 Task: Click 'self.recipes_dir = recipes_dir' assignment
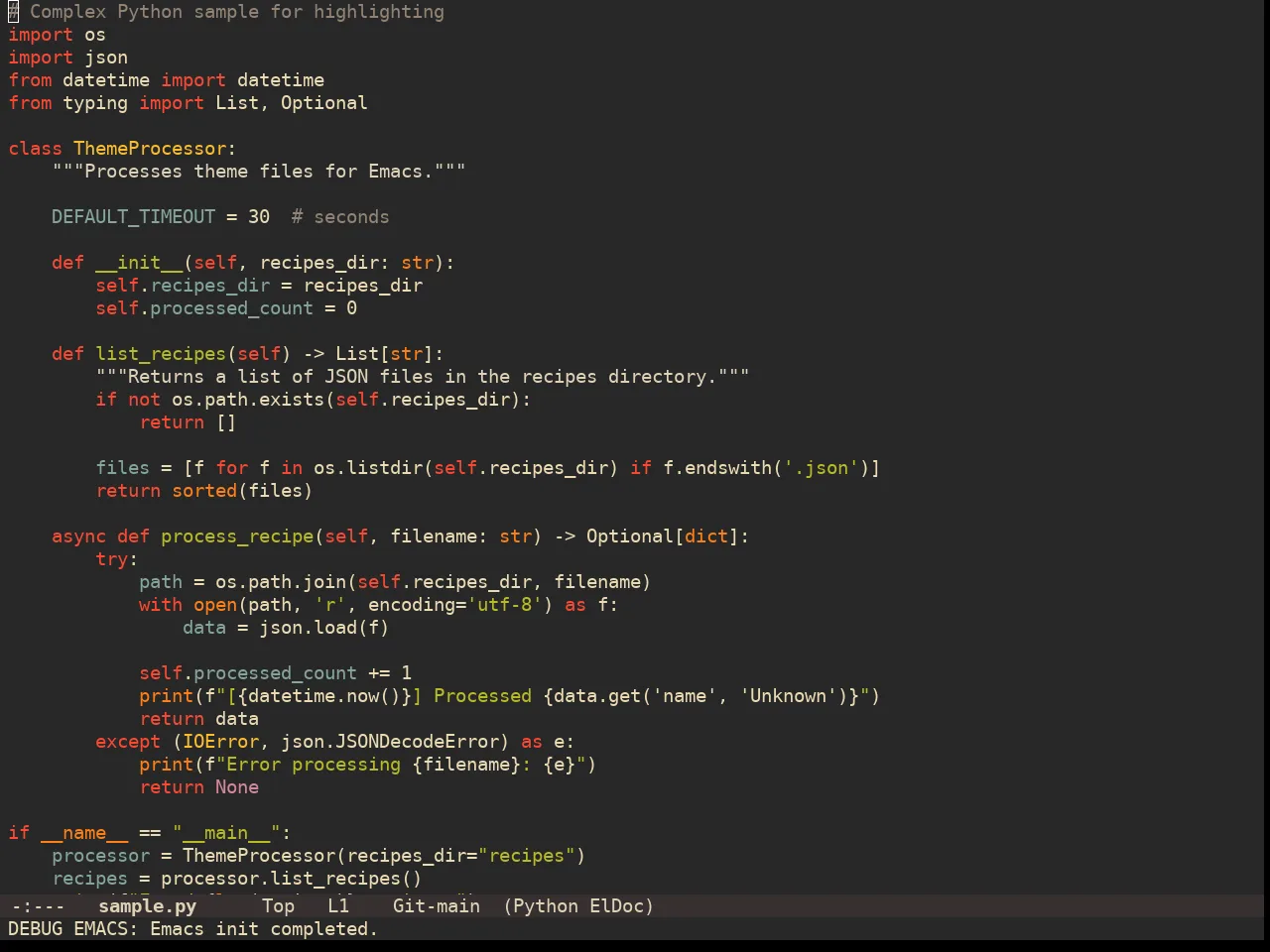click(259, 285)
